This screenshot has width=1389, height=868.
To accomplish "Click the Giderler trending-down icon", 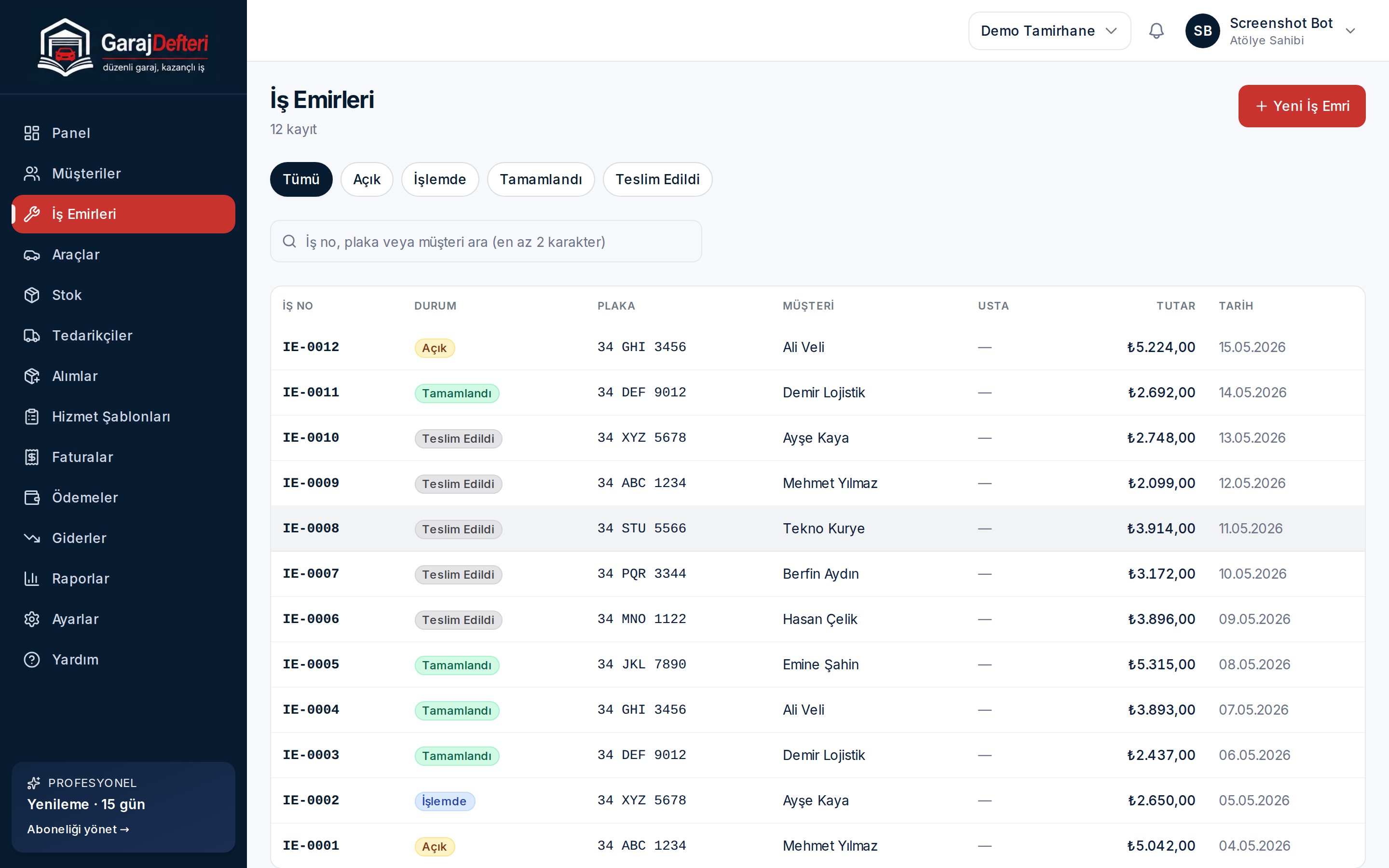I will pyautogui.click(x=31, y=538).
